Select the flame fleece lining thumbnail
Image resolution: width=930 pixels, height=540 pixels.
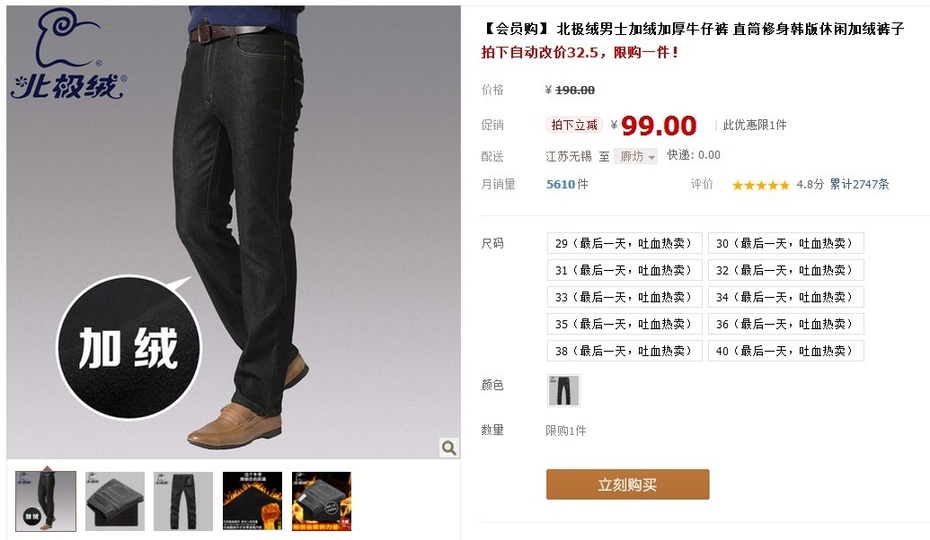tap(253, 501)
